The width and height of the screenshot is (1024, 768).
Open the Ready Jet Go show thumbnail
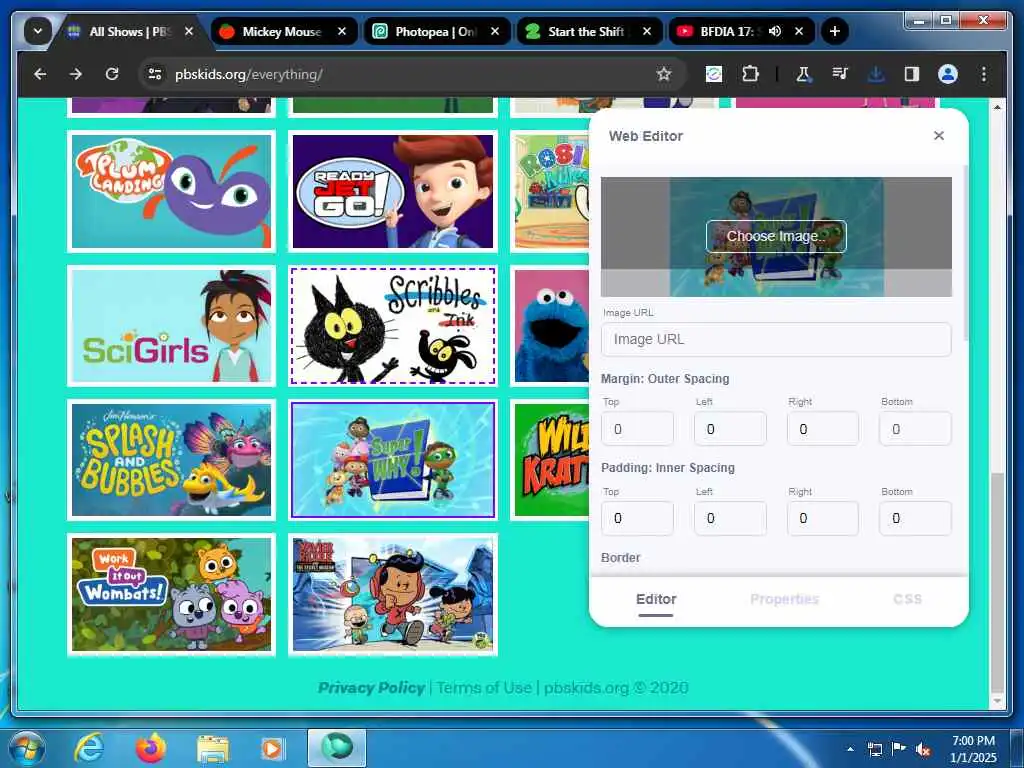click(x=393, y=191)
